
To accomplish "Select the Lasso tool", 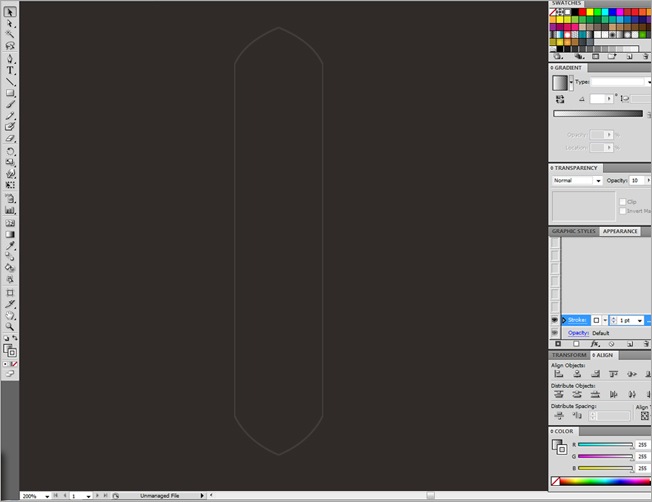I will 10,46.
